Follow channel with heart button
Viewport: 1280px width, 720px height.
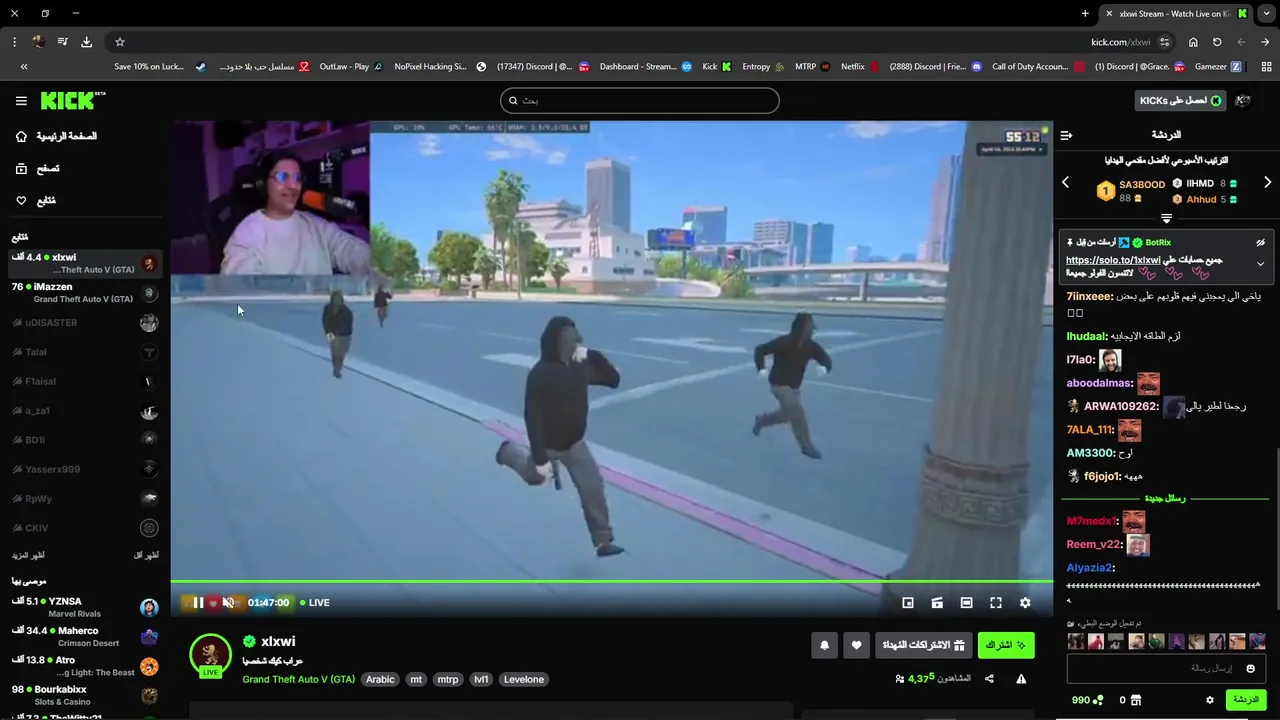pyautogui.click(x=856, y=645)
